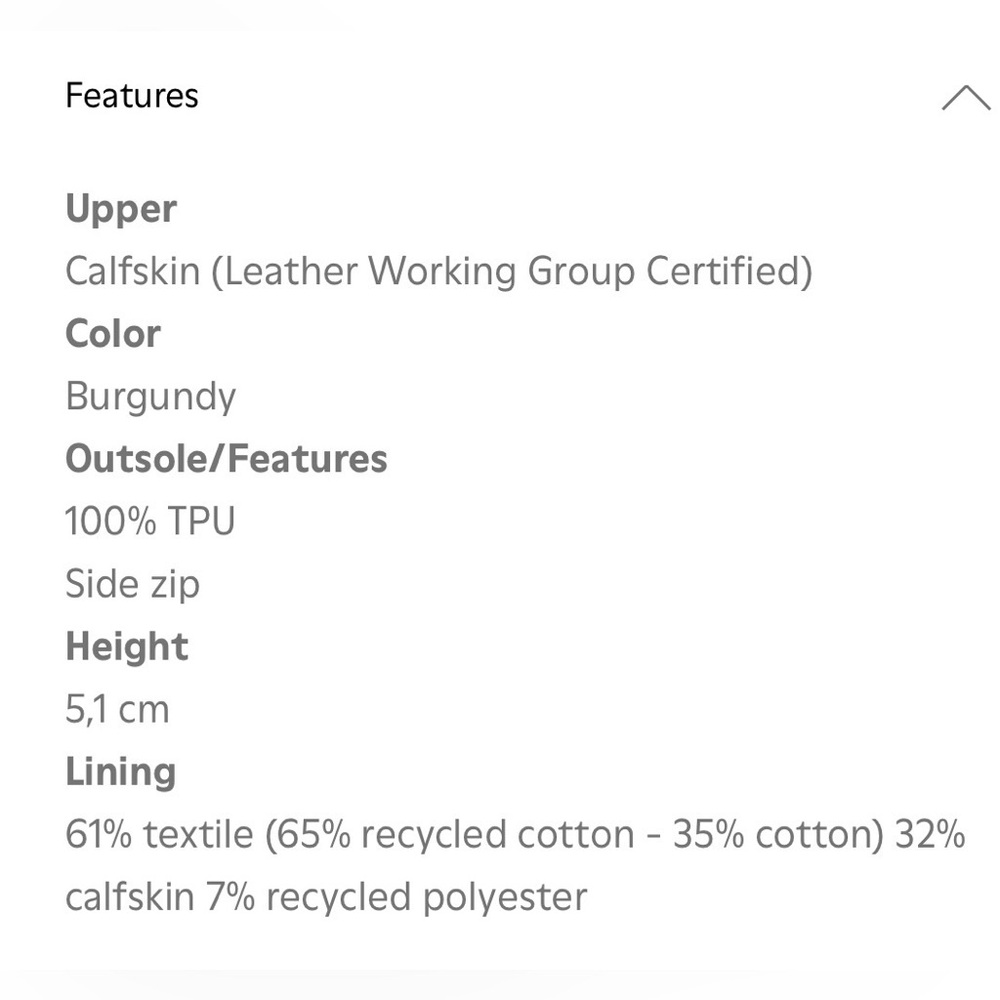The width and height of the screenshot is (1000, 1000).
Task: Click the Color label
Action: point(113,334)
